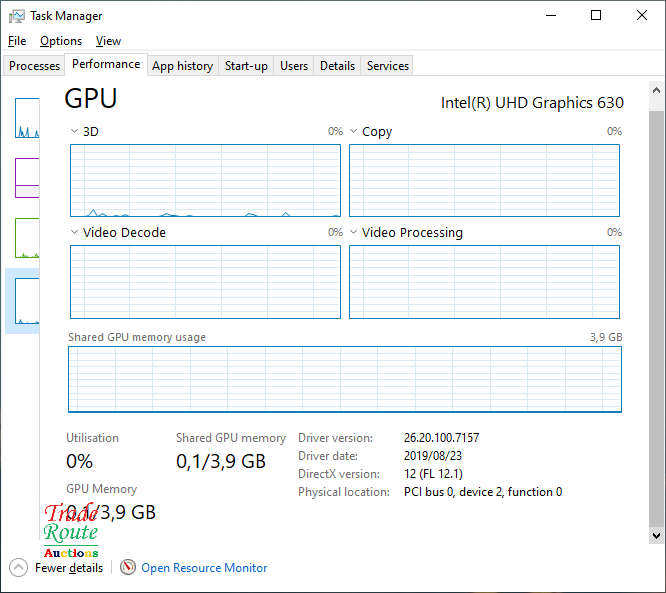
Task: Select the green Disk graph thumbnail in the sidebar
Action: point(27,238)
